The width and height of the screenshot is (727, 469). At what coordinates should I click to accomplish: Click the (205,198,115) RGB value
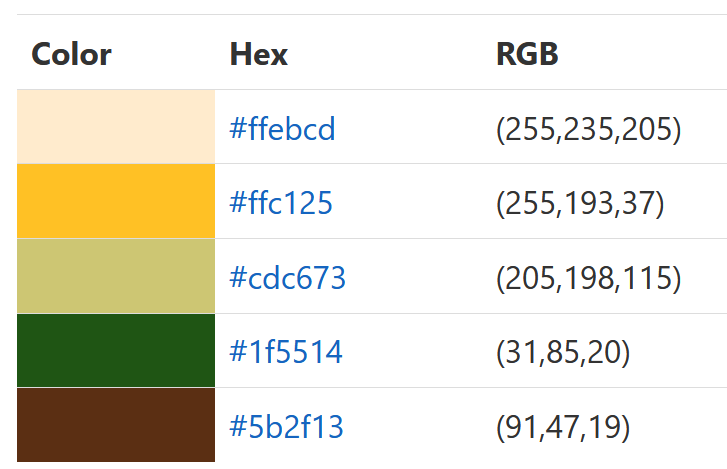[588, 278]
